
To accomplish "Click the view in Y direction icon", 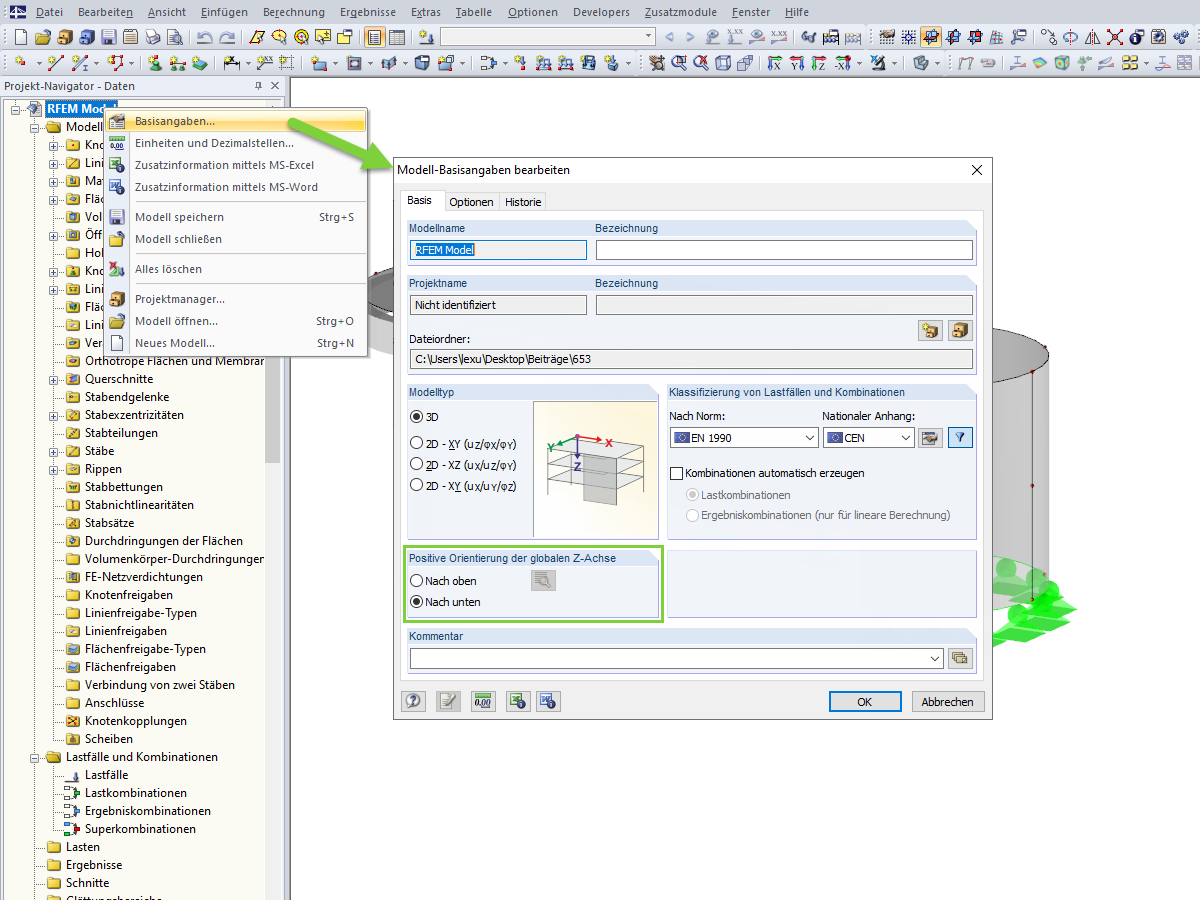I will pos(797,63).
